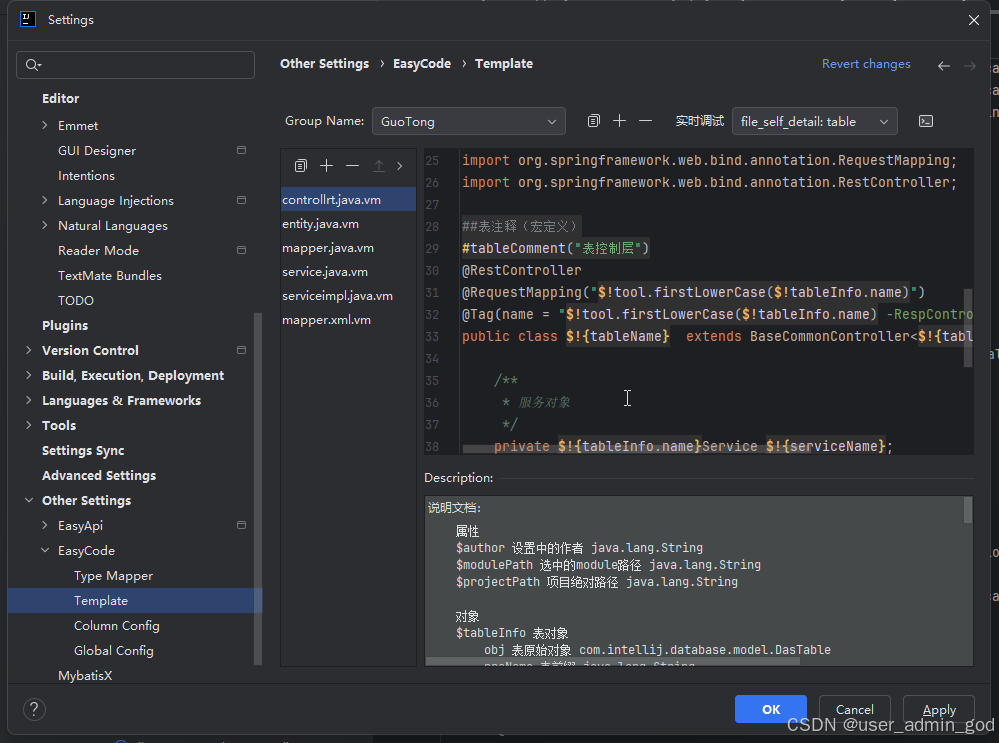Collapse the EasyCode node
Screen dimensions: 999x743
(45, 550)
